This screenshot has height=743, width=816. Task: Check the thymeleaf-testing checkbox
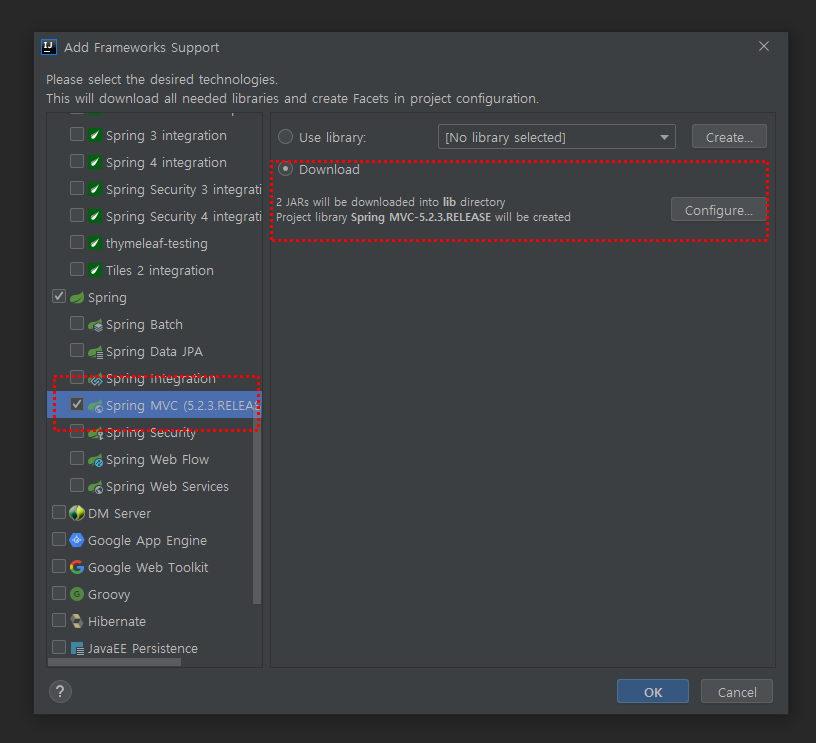click(77, 242)
